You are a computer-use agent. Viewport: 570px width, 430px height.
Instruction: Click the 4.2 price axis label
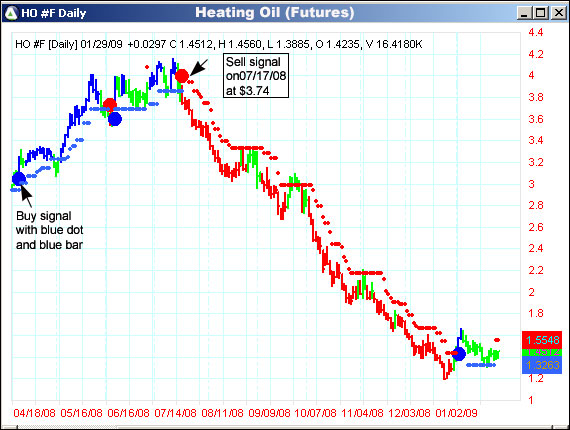[x=535, y=54]
